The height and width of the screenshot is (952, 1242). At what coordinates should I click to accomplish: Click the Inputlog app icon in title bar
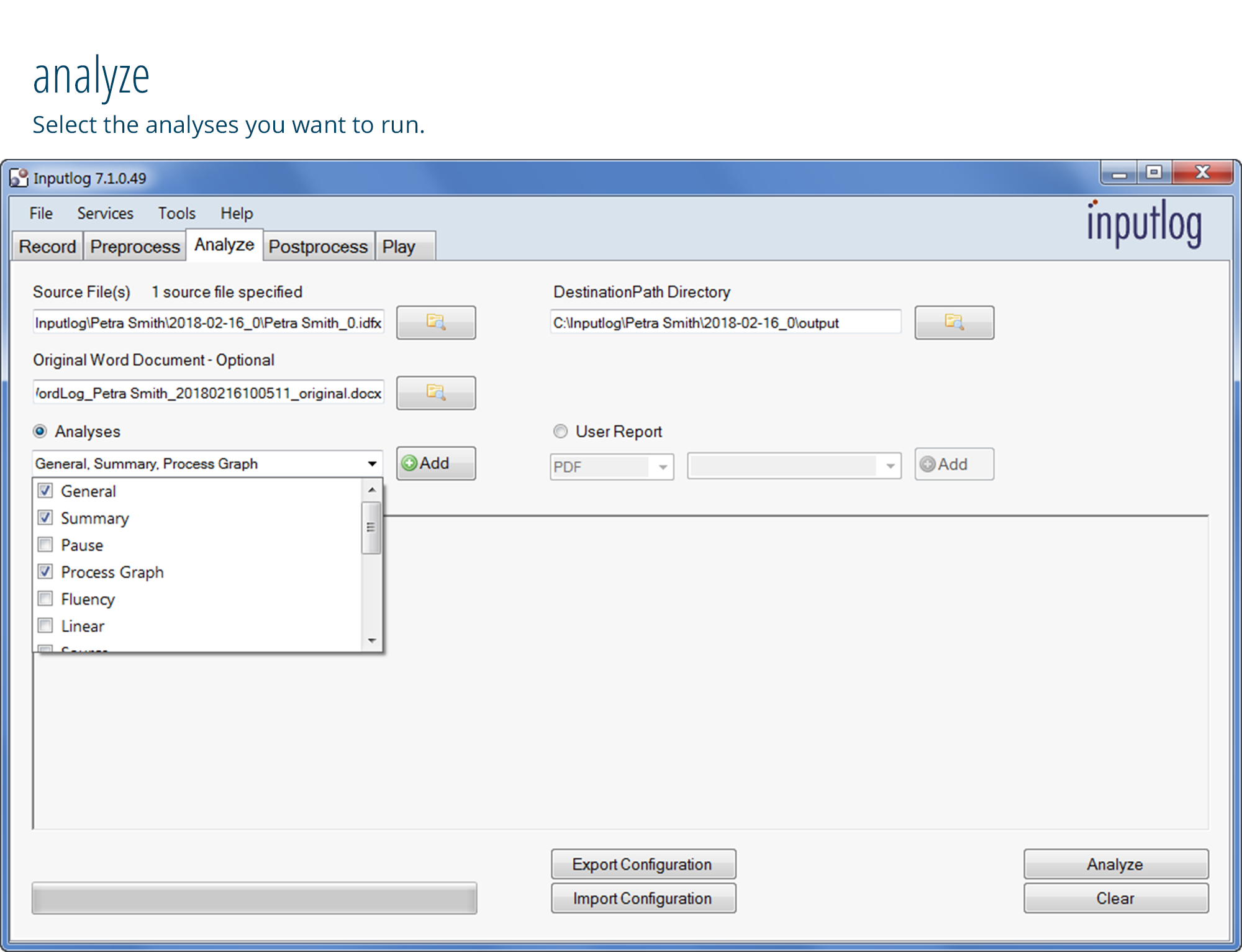pyautogui.click(x=19, y=178)
